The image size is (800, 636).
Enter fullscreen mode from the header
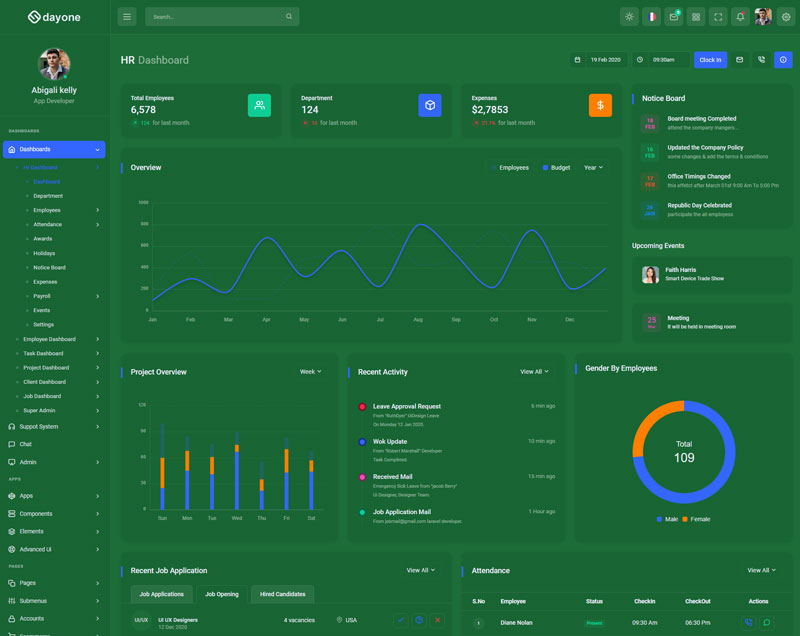(718, 17)
